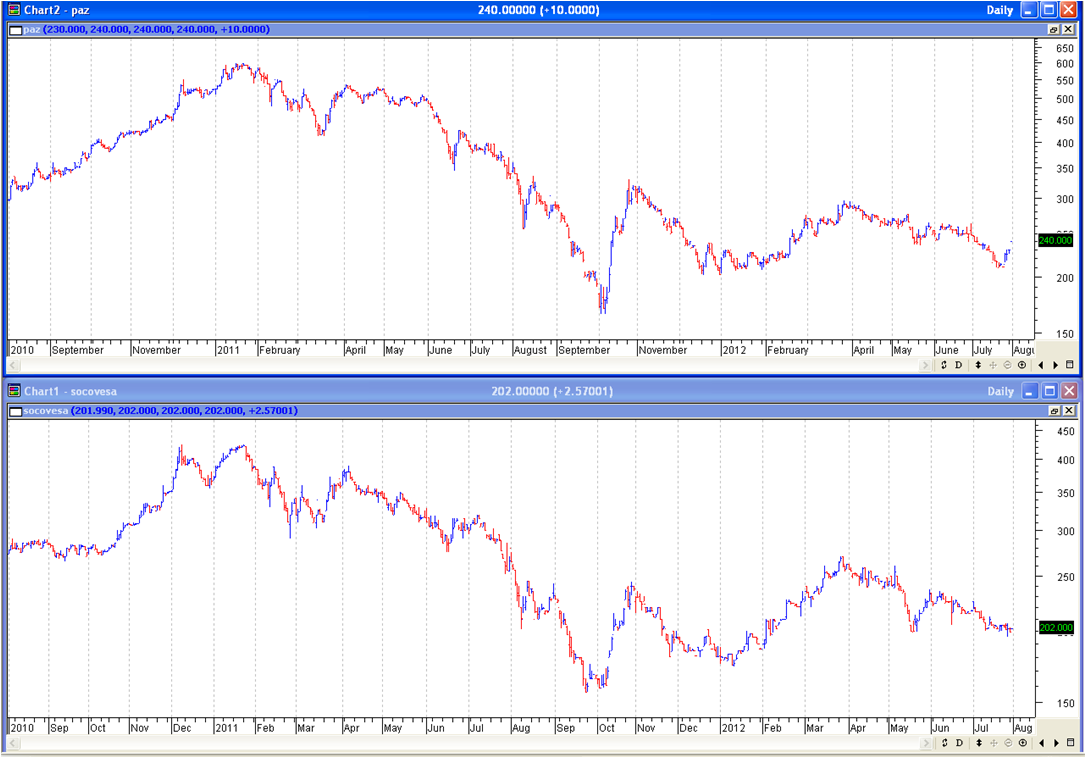
Task: Go to next security in paz chart
Action: (1056, 365)
